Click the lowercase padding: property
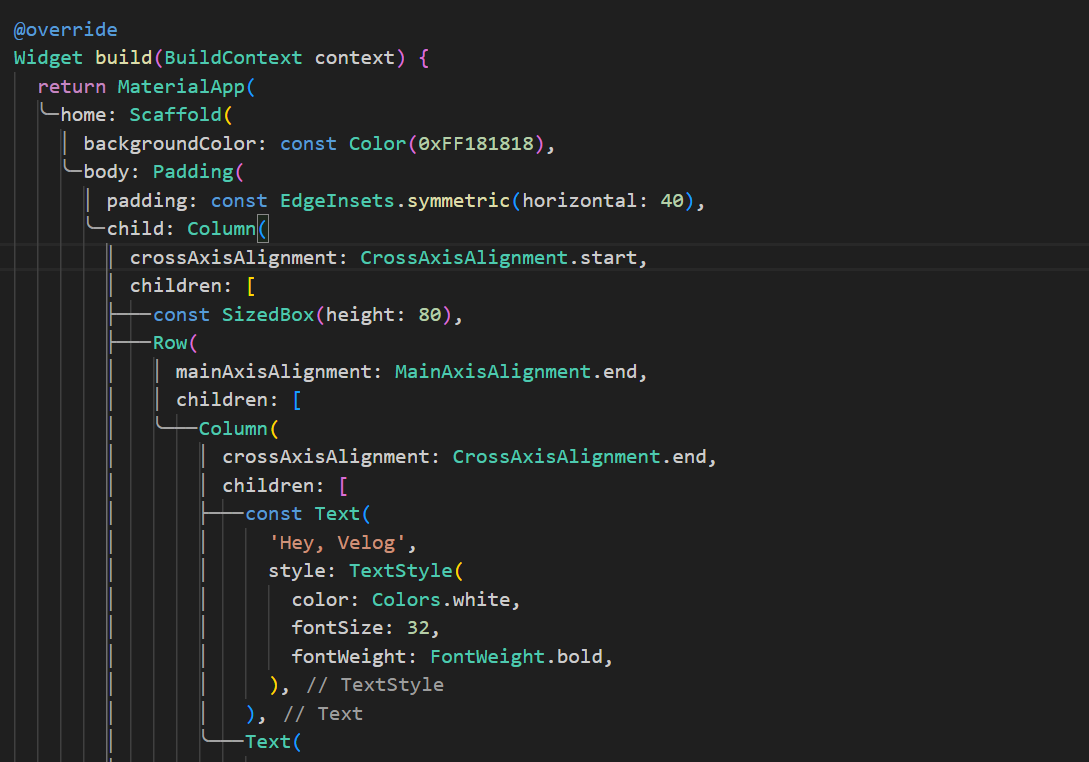The width and height of the screenshot is (1089, 762). [x=152, y=201]
